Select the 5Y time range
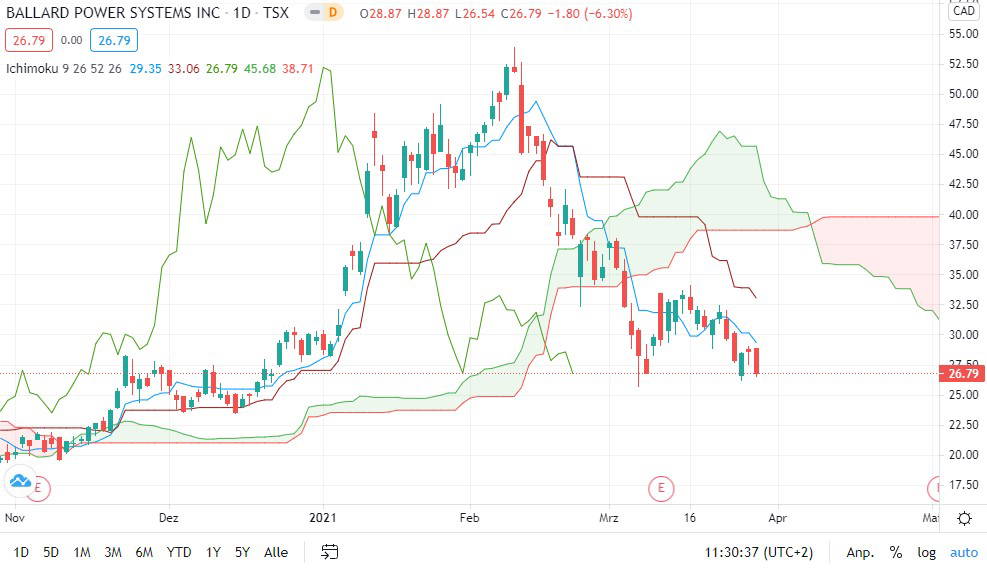The image size is (987, 570). pos(242,552)
